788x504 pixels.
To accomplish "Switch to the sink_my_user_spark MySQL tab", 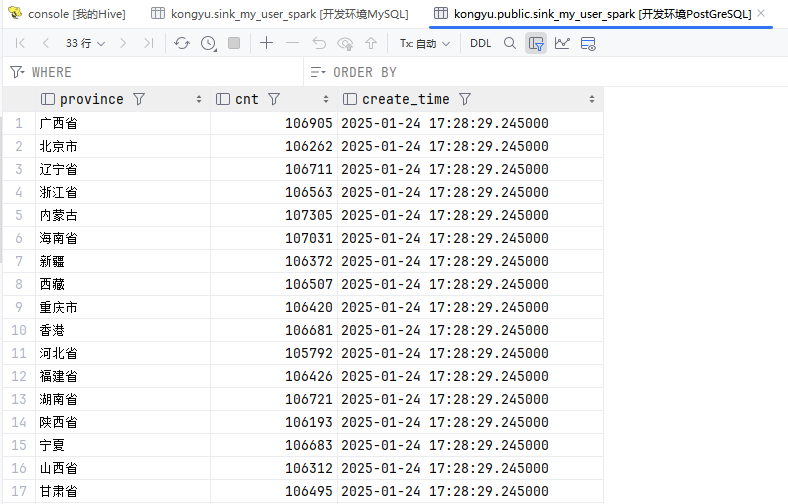I will 280,14.
